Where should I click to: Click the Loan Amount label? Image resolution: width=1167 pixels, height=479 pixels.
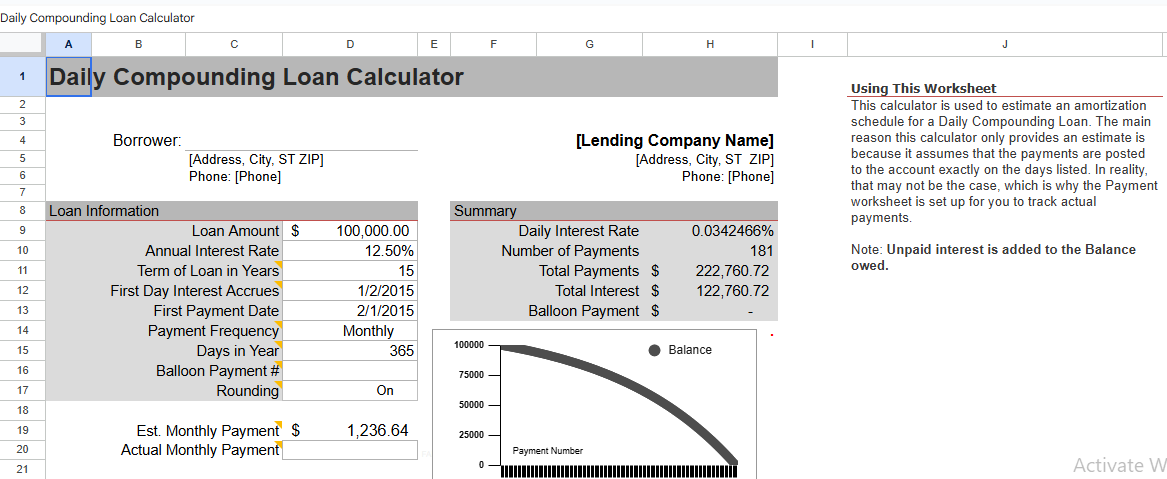[x=235, y=231]
